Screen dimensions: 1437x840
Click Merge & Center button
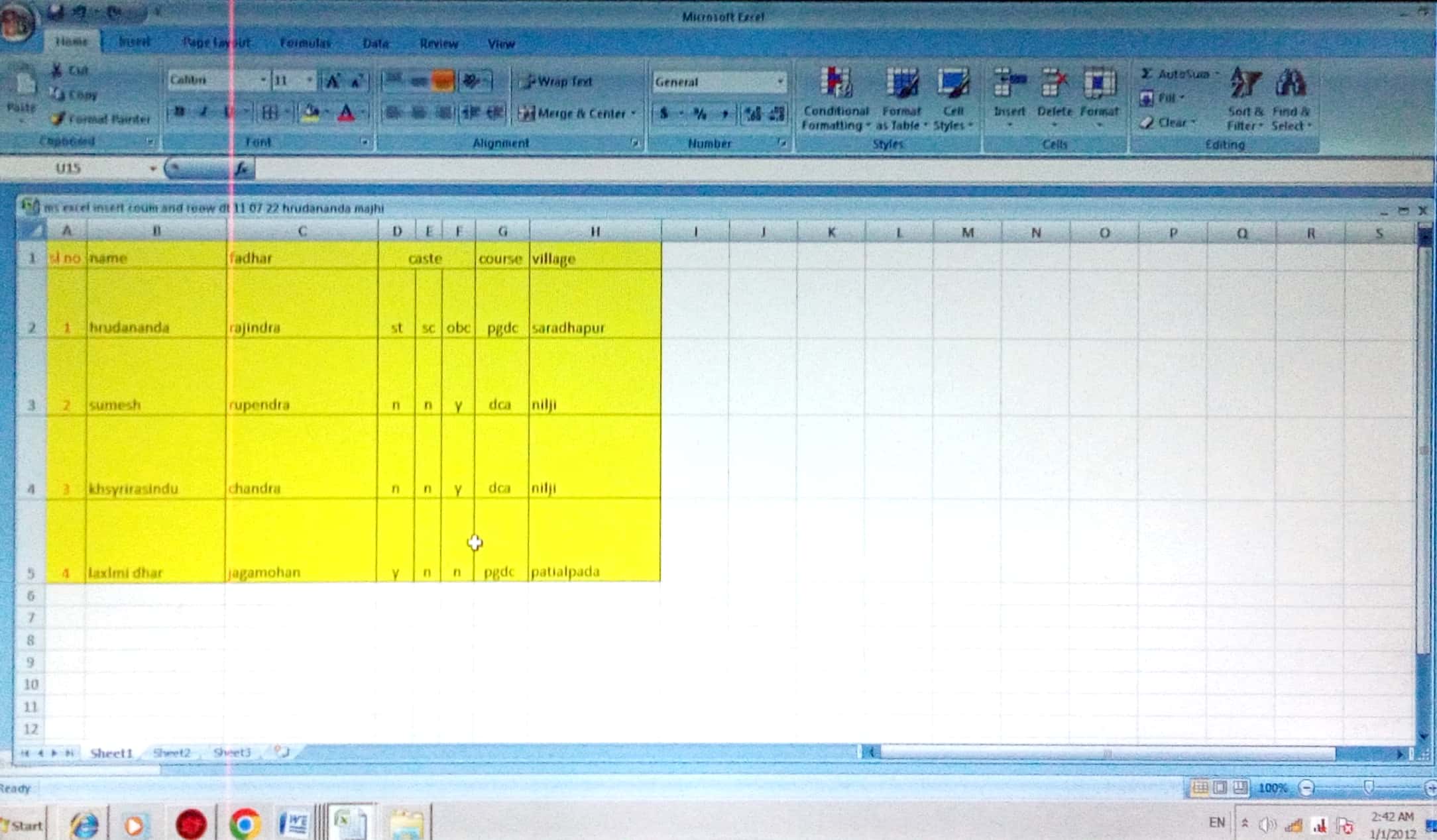(x=575, y=113)
